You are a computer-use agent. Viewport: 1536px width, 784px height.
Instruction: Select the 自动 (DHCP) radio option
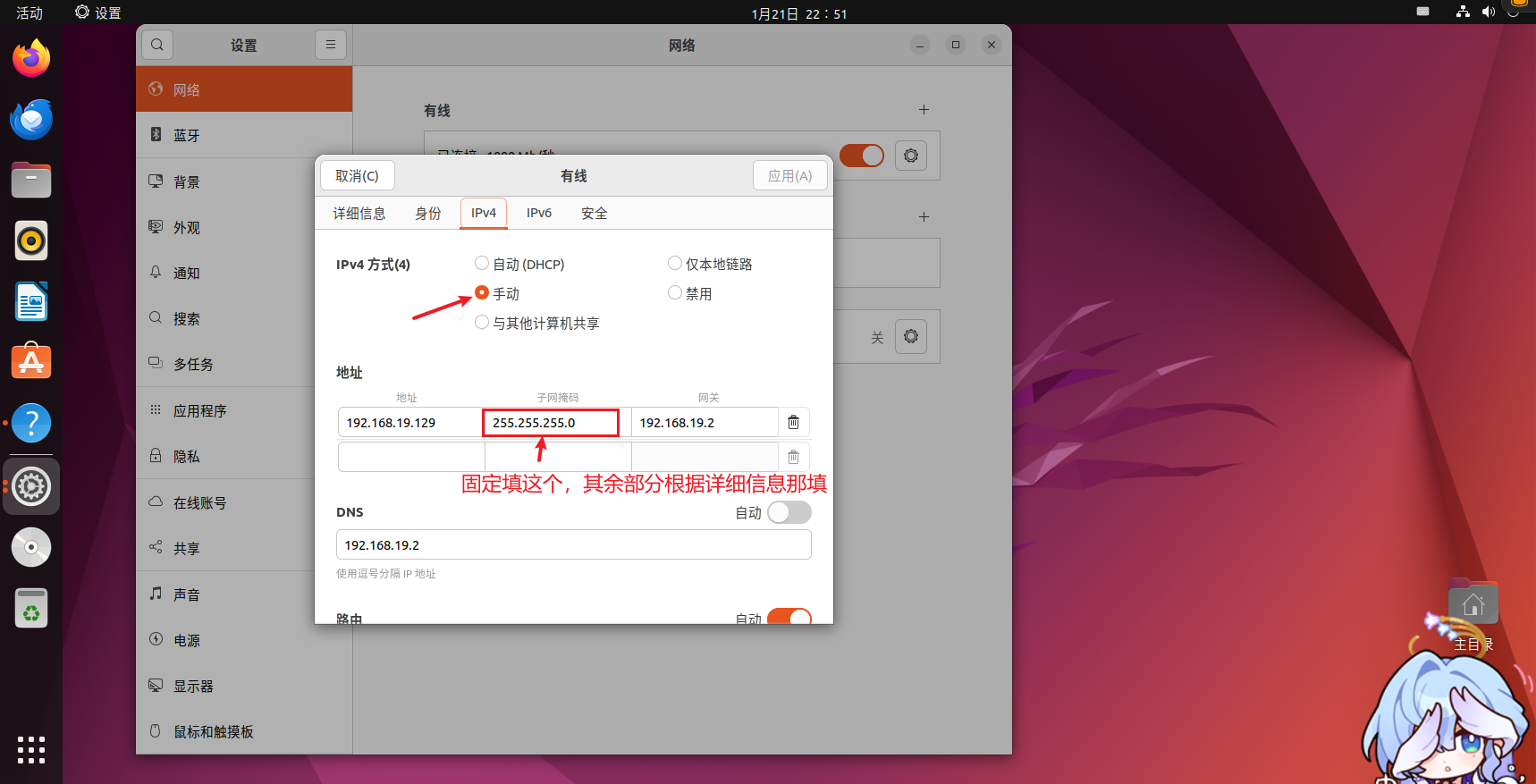click(x=482, y=264)
